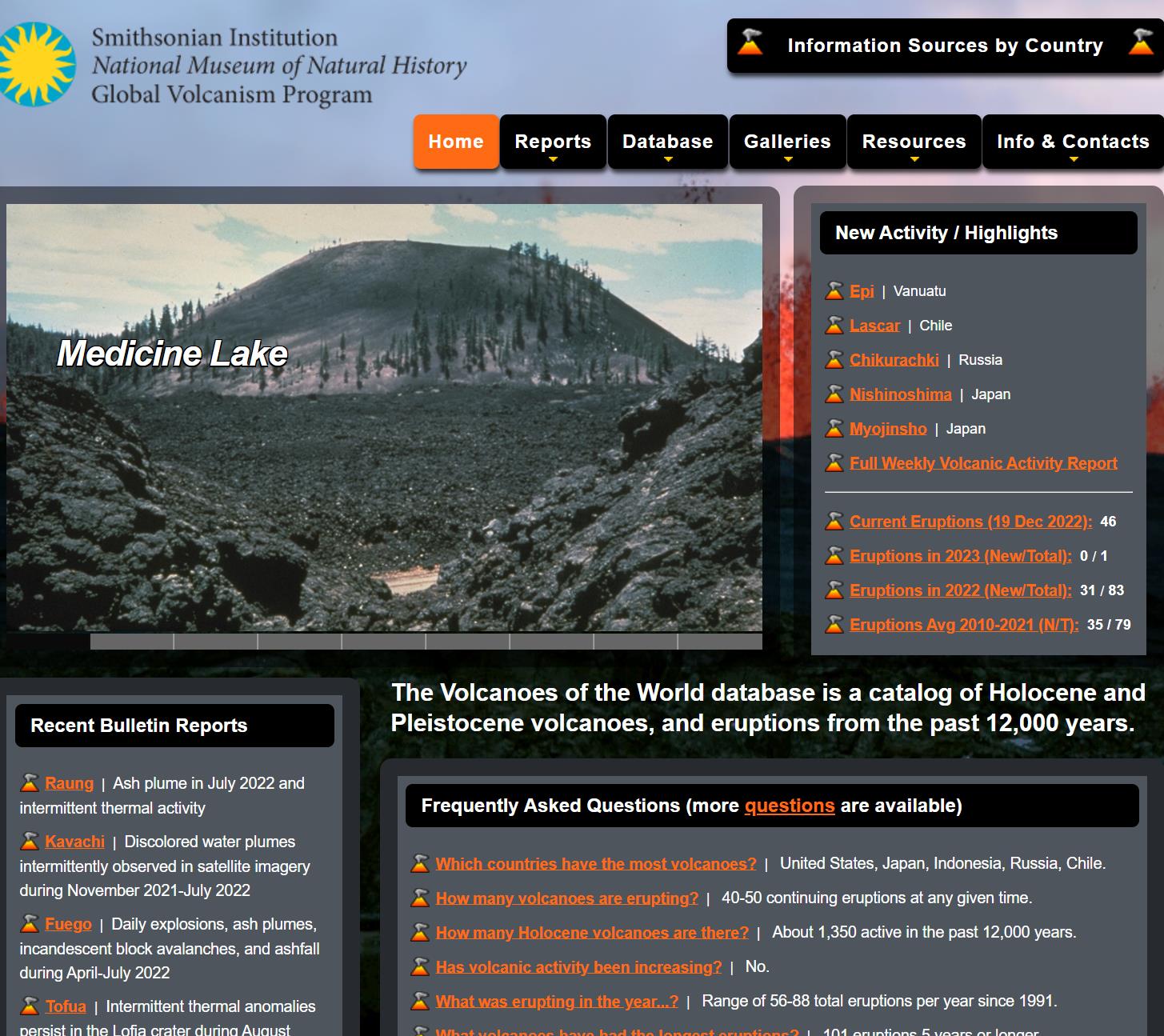1164x1036 pixels.
Task: Open Full Weekly Volcanic Activity Report
Action: point(983,463)
